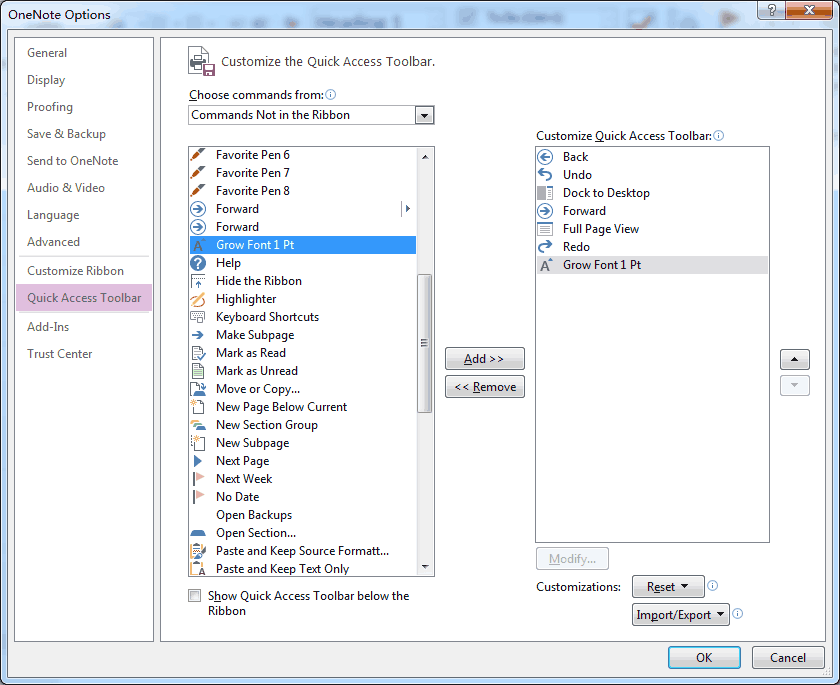Select the Highlighter icon in the commands list
Screen dimensions: 840x685
(x=200, y=299)
